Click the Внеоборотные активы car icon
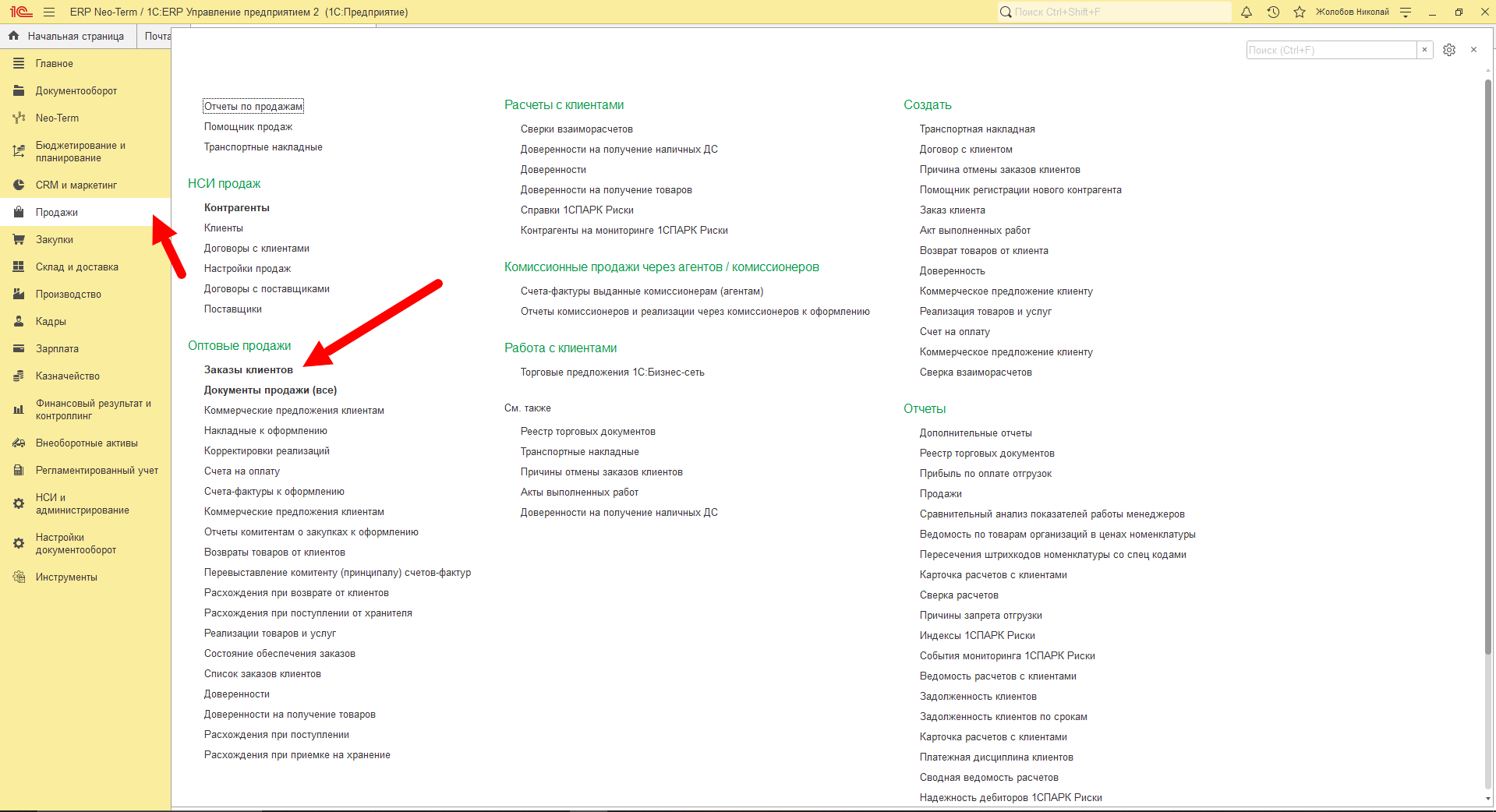This screenshot has width=1496, height=812. (x=19, y=443)
